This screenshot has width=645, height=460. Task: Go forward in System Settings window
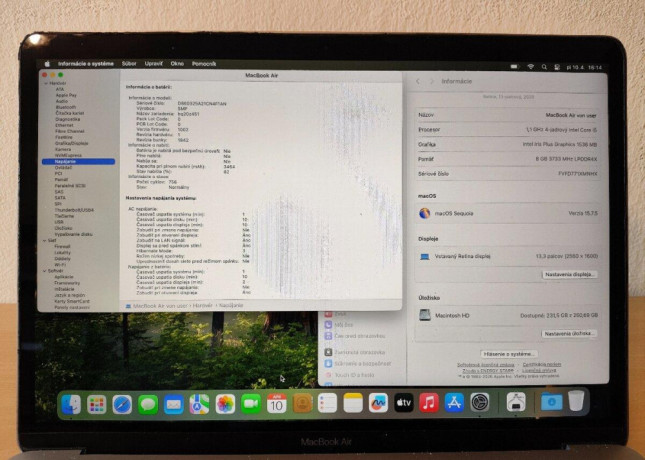pos(432,81)
